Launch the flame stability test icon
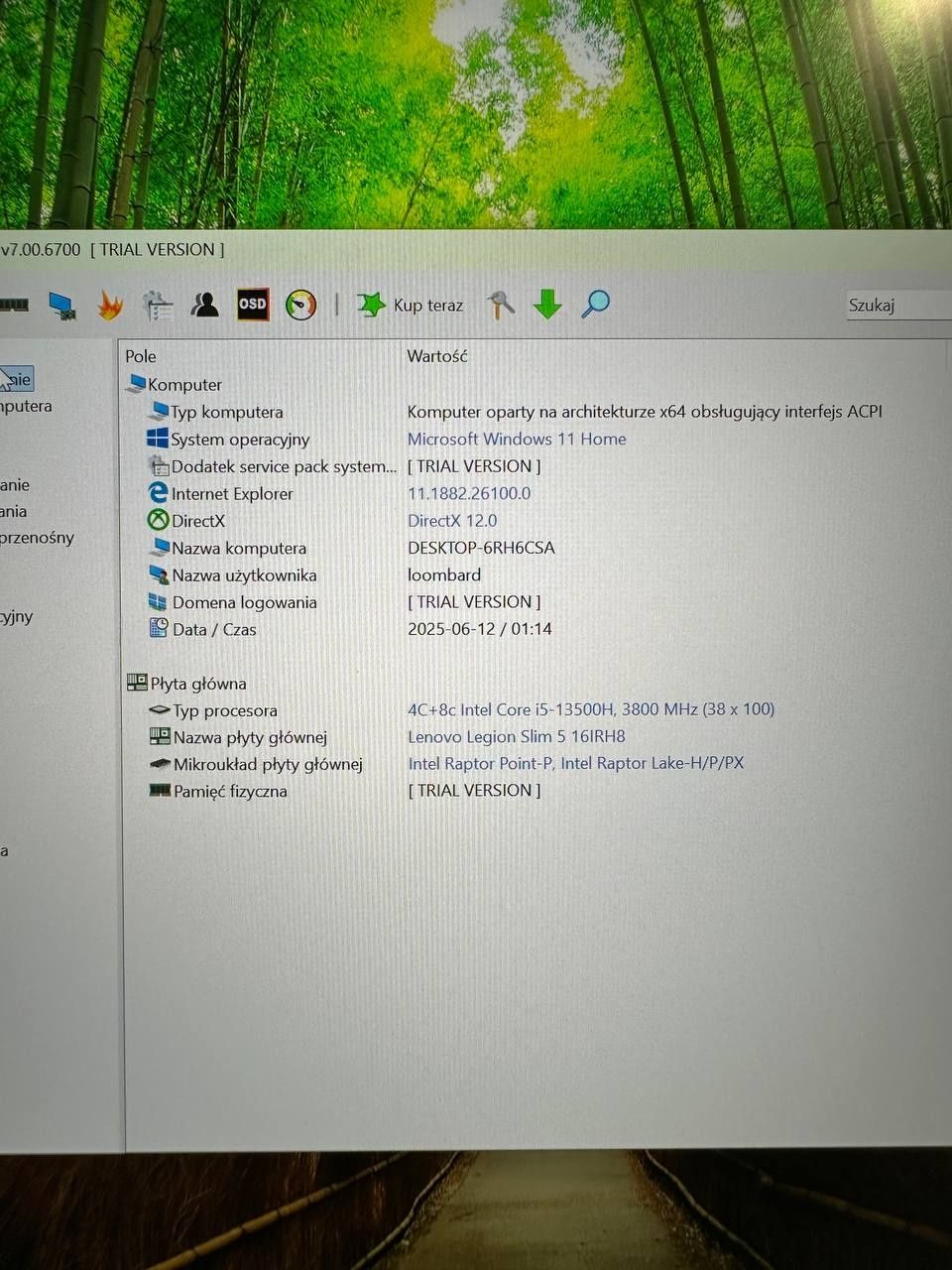 pyautogui.click(x=110, y=305)
